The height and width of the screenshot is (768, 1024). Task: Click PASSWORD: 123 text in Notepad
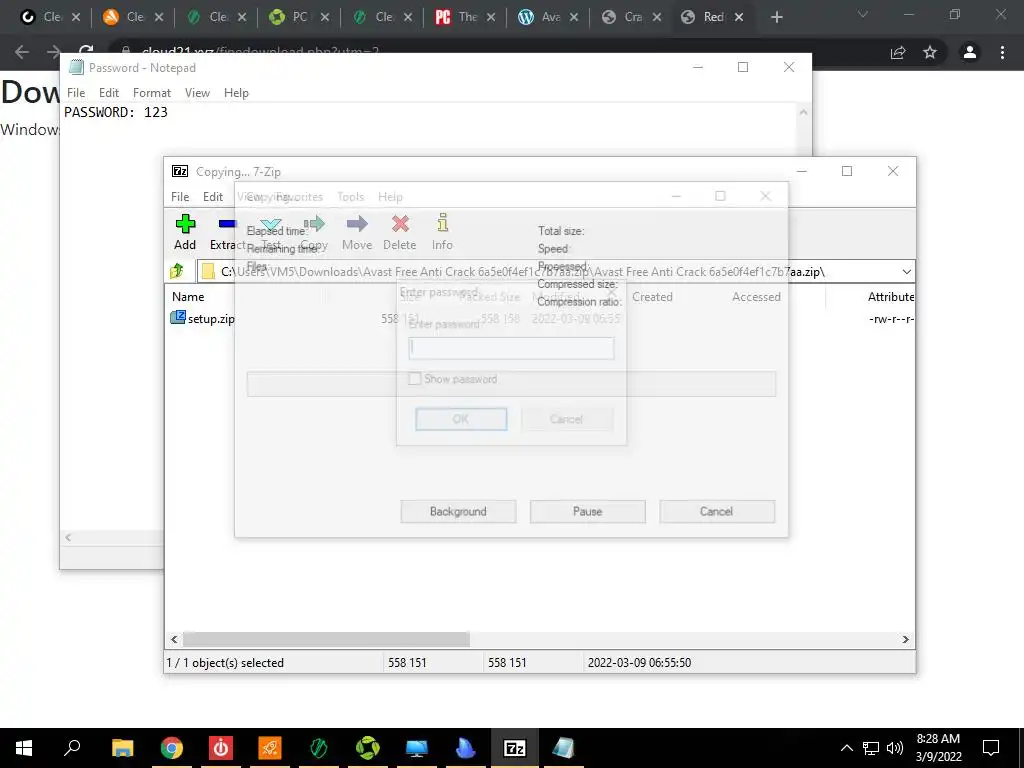tap(116, 112)
